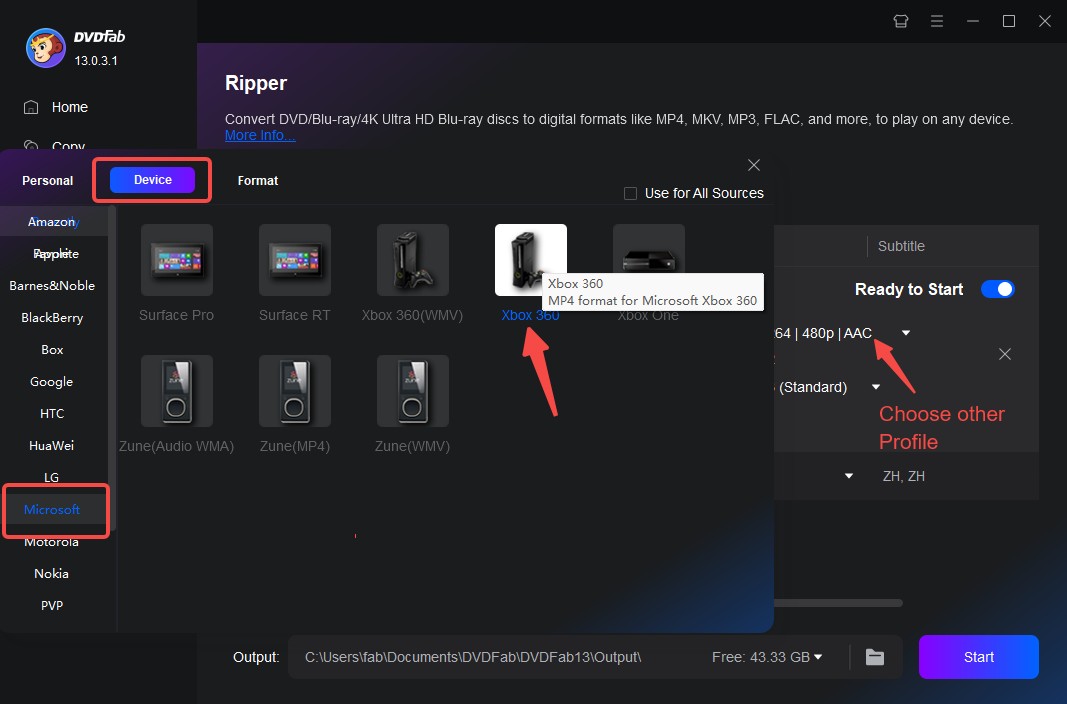Toggle the Ready to Start switch
This screenshot has width=1067, height=704.
coord(997,289)
